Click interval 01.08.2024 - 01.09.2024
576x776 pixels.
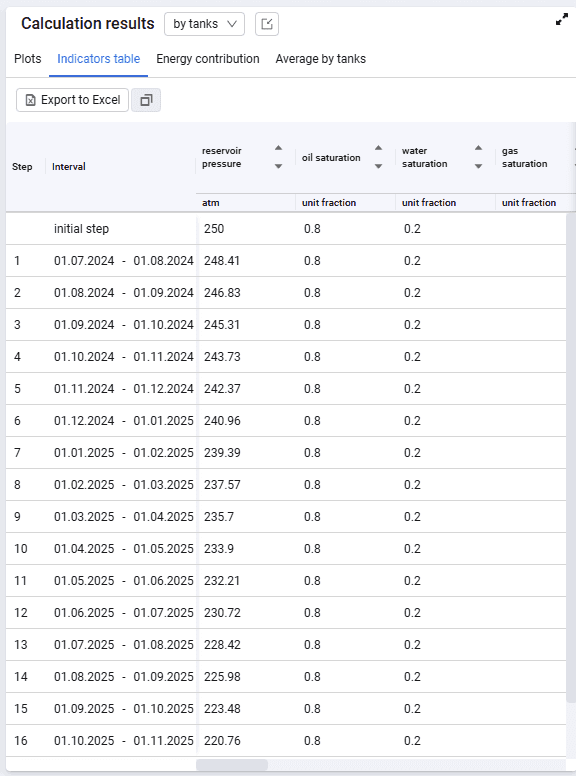point(124,293)
